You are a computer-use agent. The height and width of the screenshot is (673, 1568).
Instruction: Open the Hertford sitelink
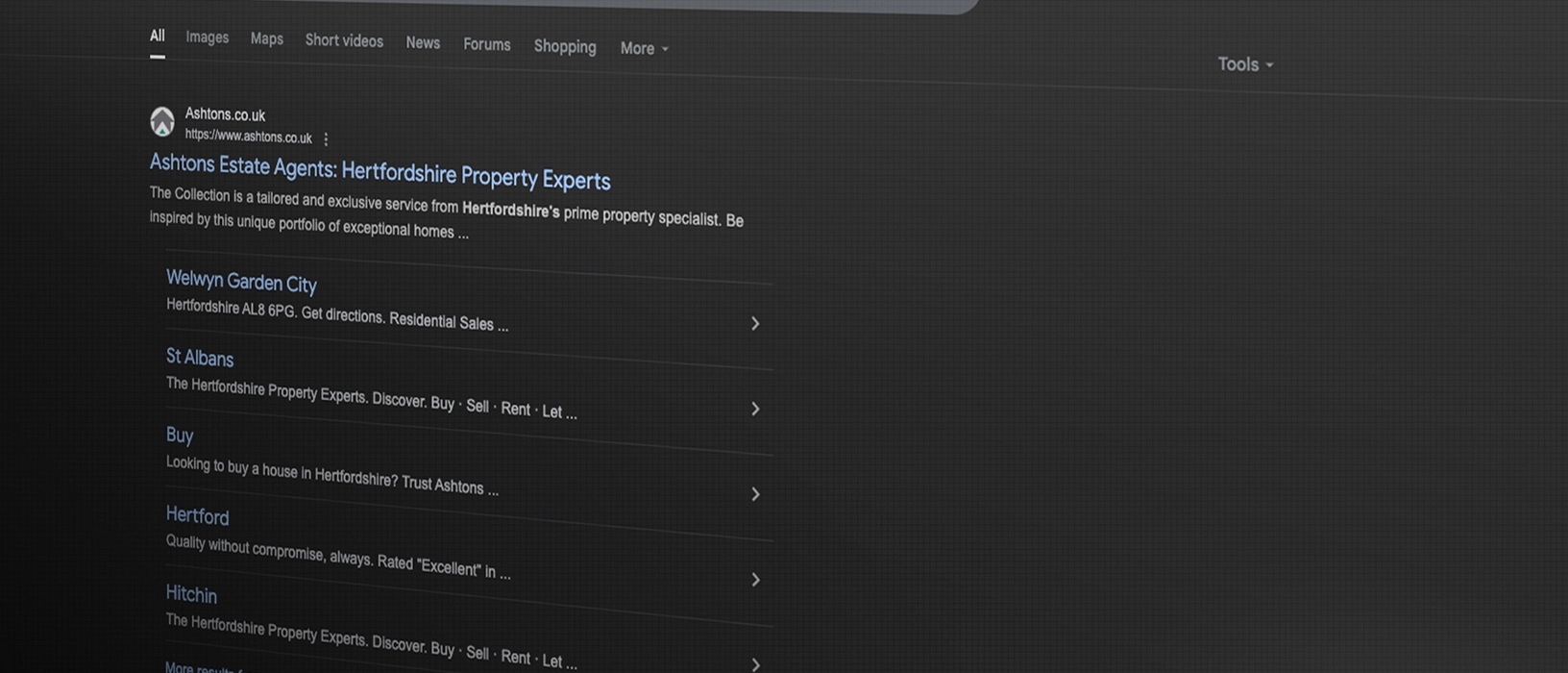197,515
